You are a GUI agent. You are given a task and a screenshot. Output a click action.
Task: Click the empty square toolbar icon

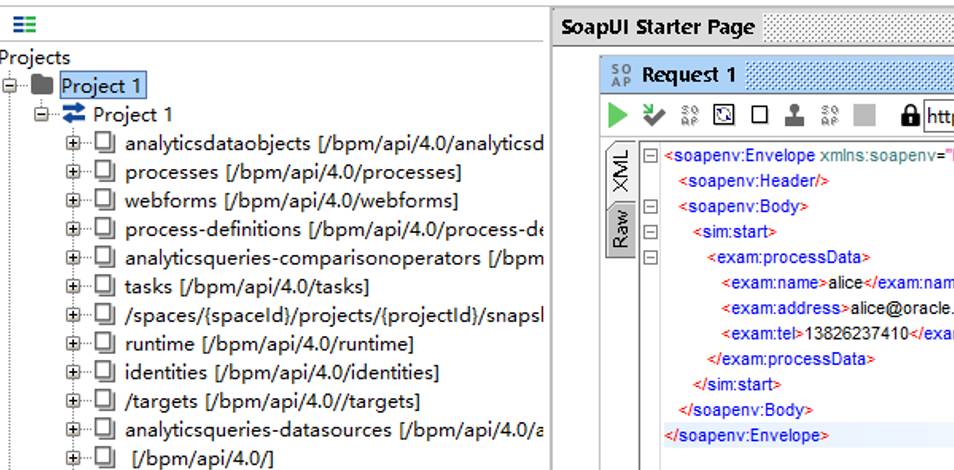point(759,115)
